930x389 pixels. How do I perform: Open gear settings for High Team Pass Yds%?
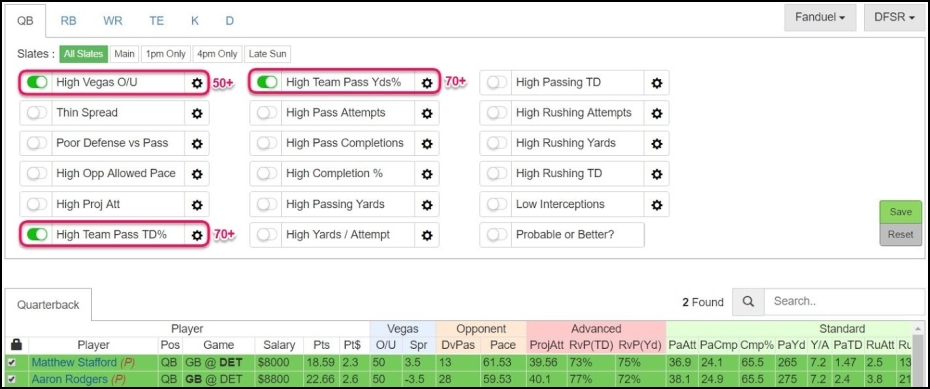pos(426,83)
